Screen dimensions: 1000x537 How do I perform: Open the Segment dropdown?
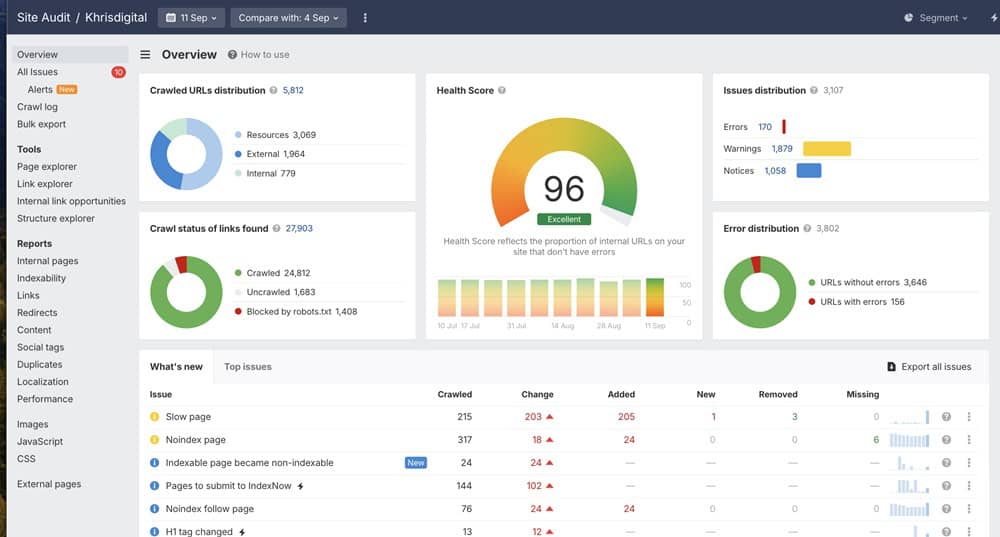(x=936, y=18)
